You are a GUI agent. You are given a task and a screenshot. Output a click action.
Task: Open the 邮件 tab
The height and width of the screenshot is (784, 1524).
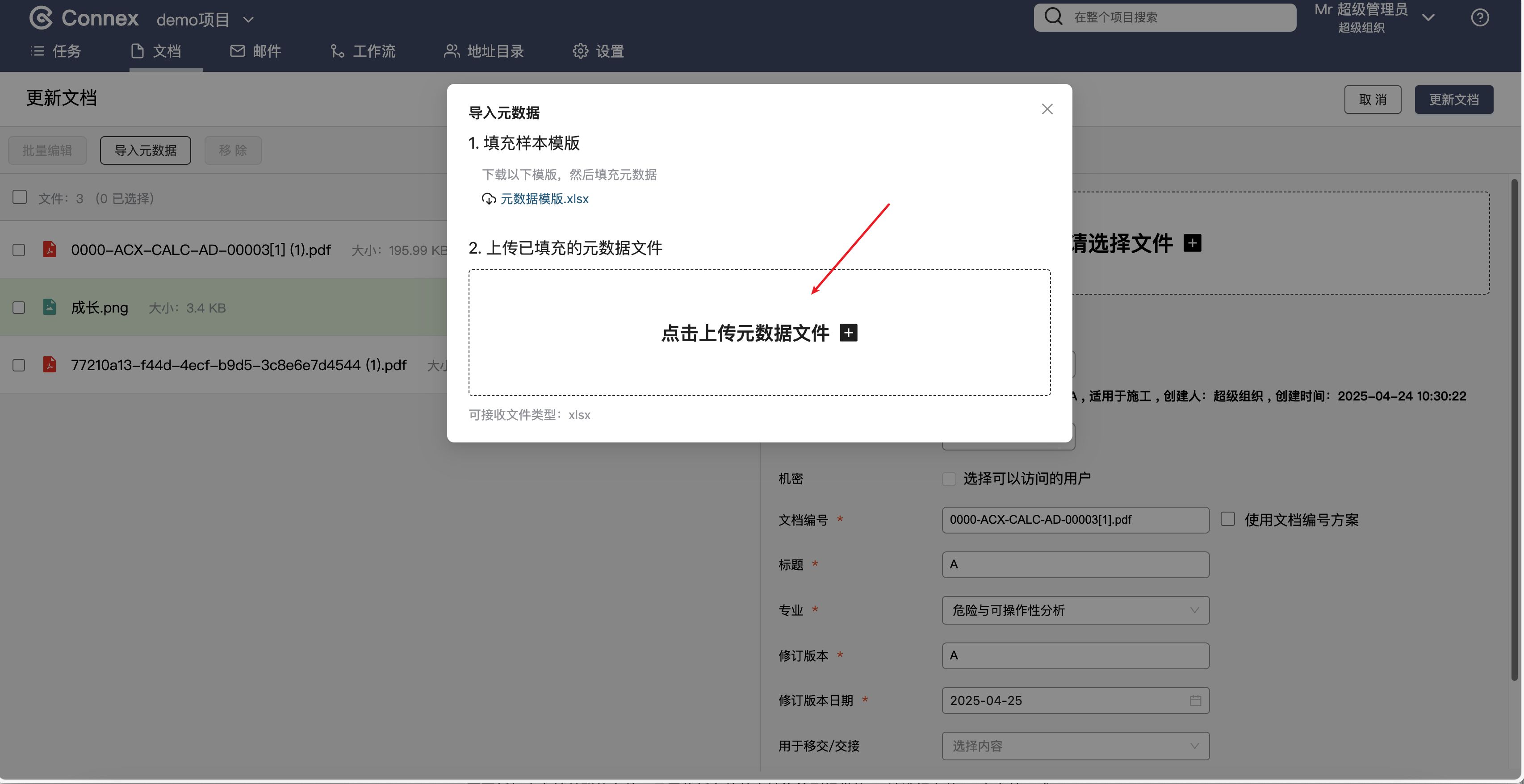pyautogui.click(x=255, y=51)
